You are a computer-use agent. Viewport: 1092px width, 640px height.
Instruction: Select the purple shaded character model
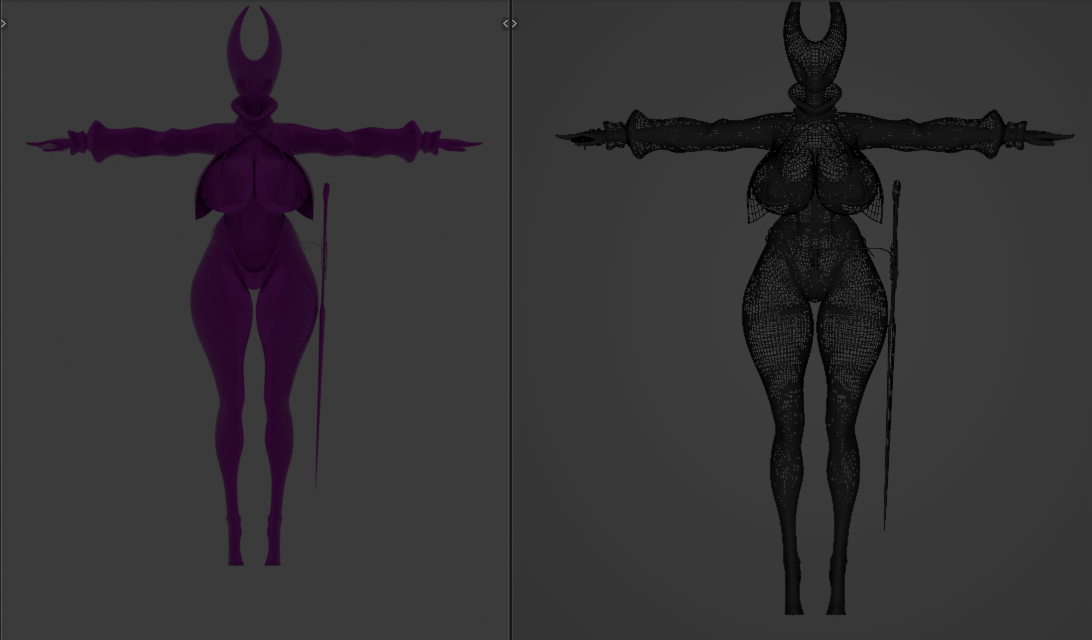point(254,286)
